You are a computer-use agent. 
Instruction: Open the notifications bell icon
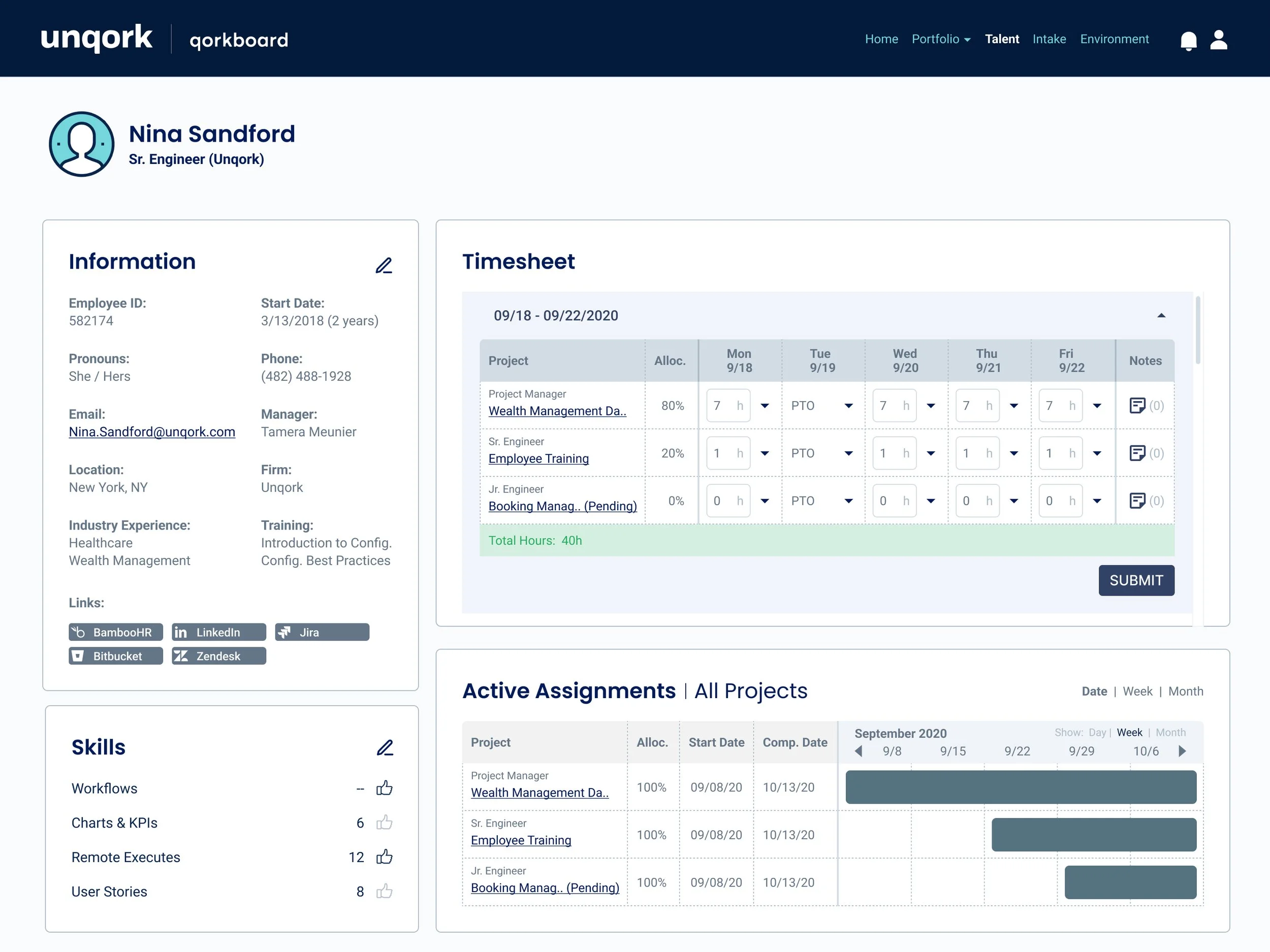pos(1188,41)
